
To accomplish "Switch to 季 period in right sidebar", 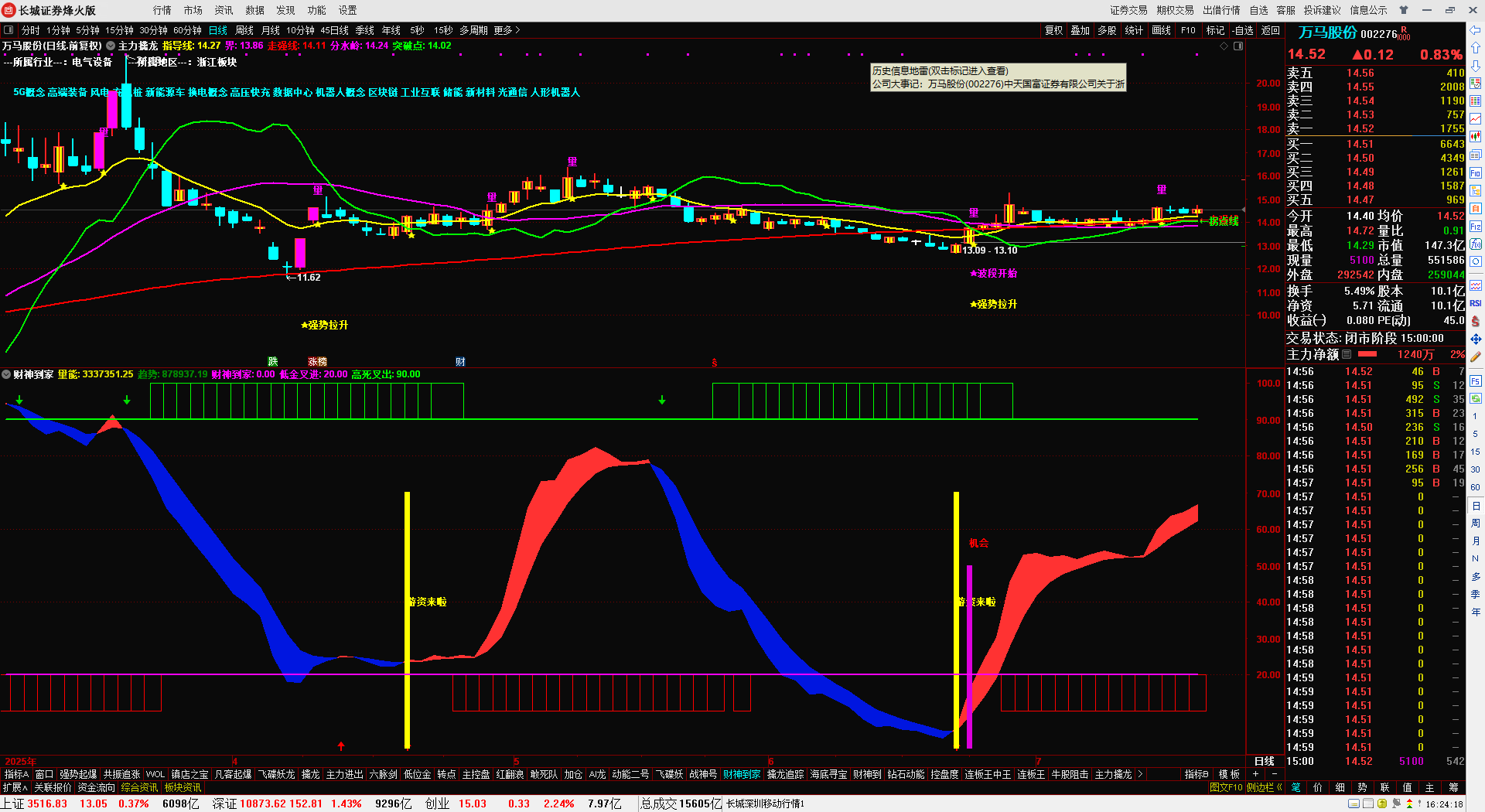I will tap(1476, 594).
